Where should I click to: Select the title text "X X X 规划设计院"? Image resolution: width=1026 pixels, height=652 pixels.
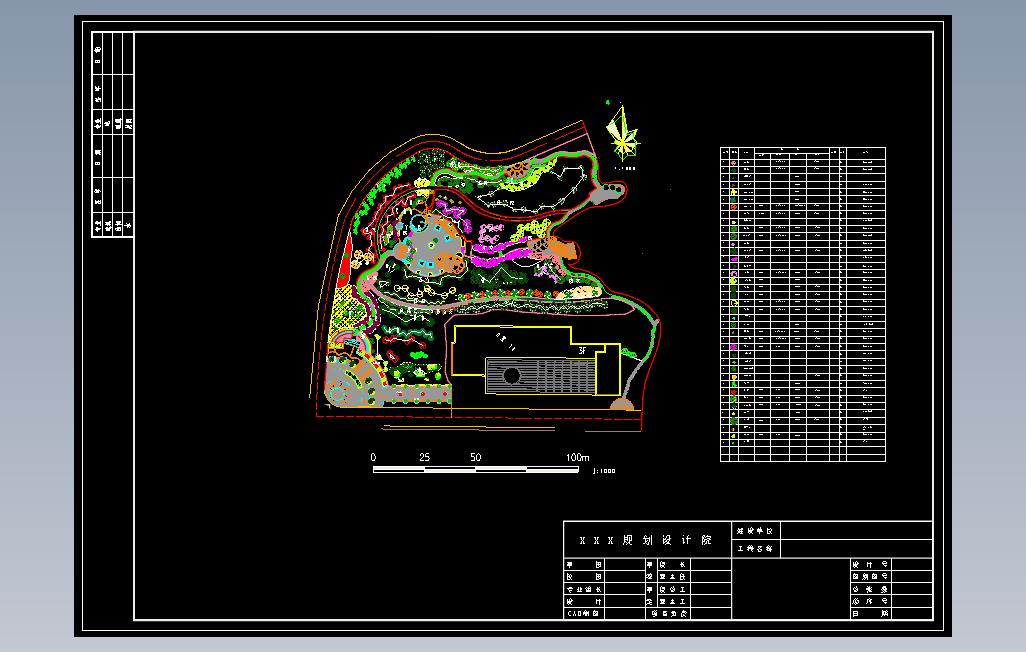[646, 540]
